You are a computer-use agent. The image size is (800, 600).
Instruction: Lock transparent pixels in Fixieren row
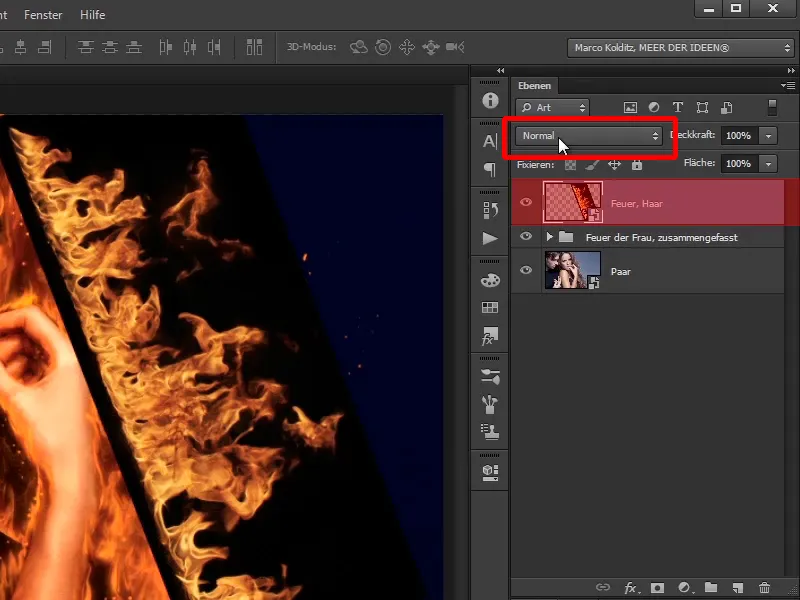coord(570,165)
